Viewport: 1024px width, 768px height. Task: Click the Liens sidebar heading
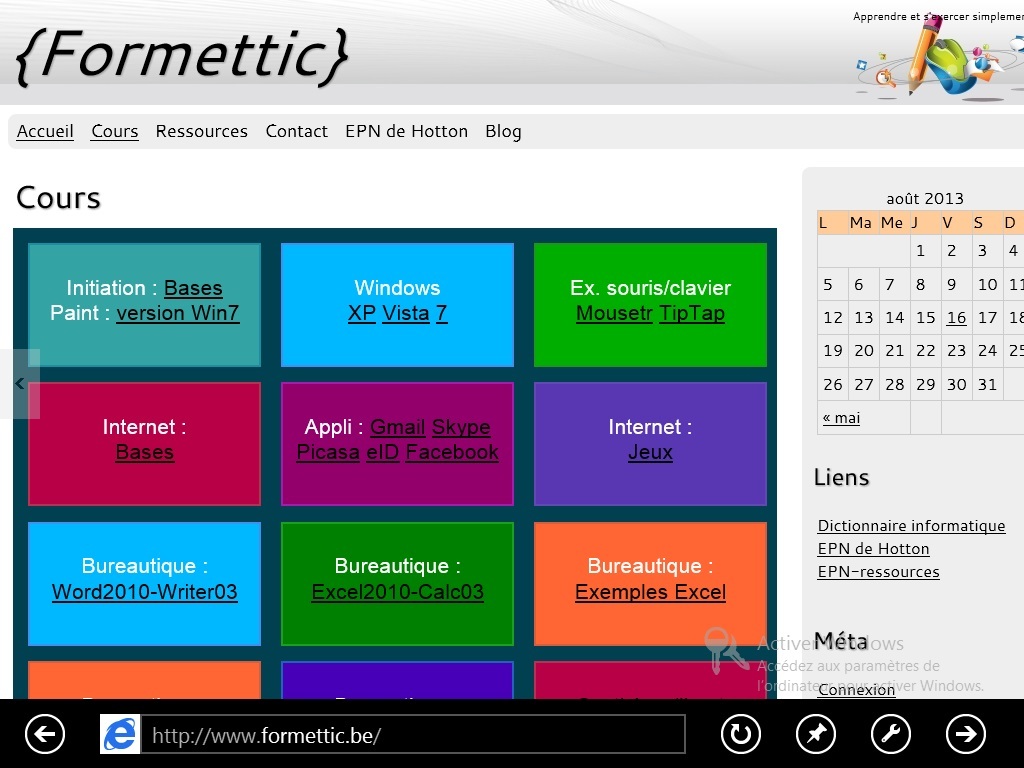coord(841,477)
